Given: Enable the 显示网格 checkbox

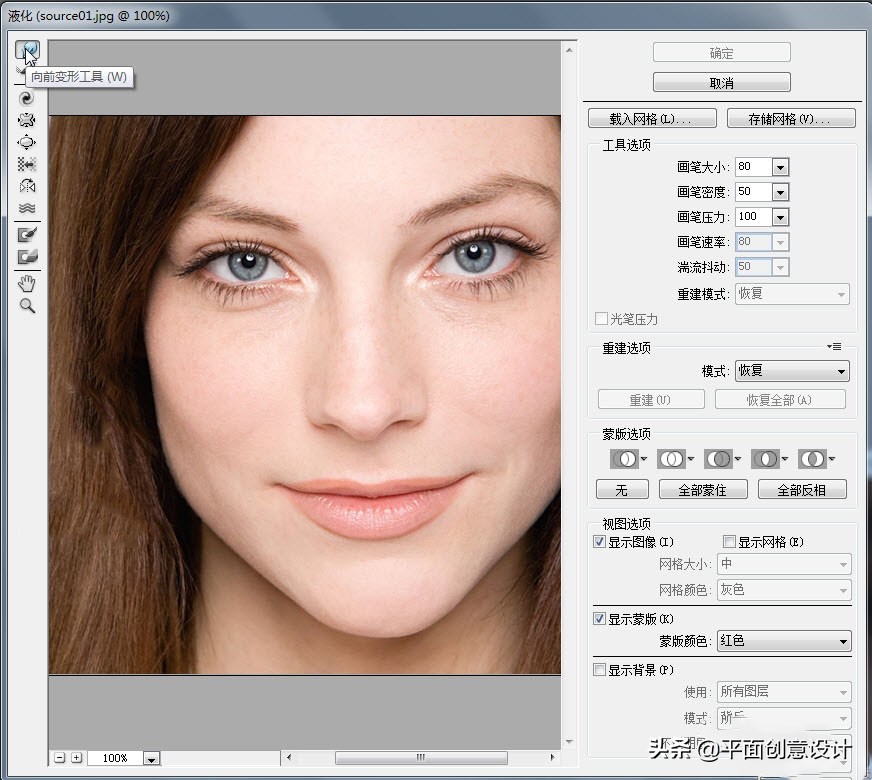Looking at the screenshot, I should (x=729, y=542).
